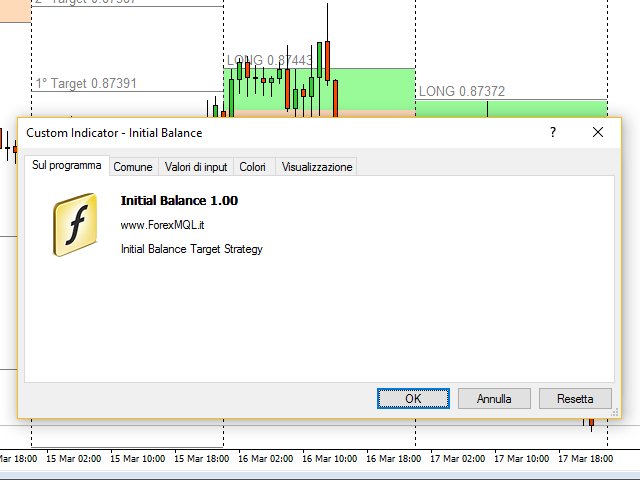Viewport: 640px width, 480px height.
Task: Switch to the Colori tab
Action: pos(252,167)
